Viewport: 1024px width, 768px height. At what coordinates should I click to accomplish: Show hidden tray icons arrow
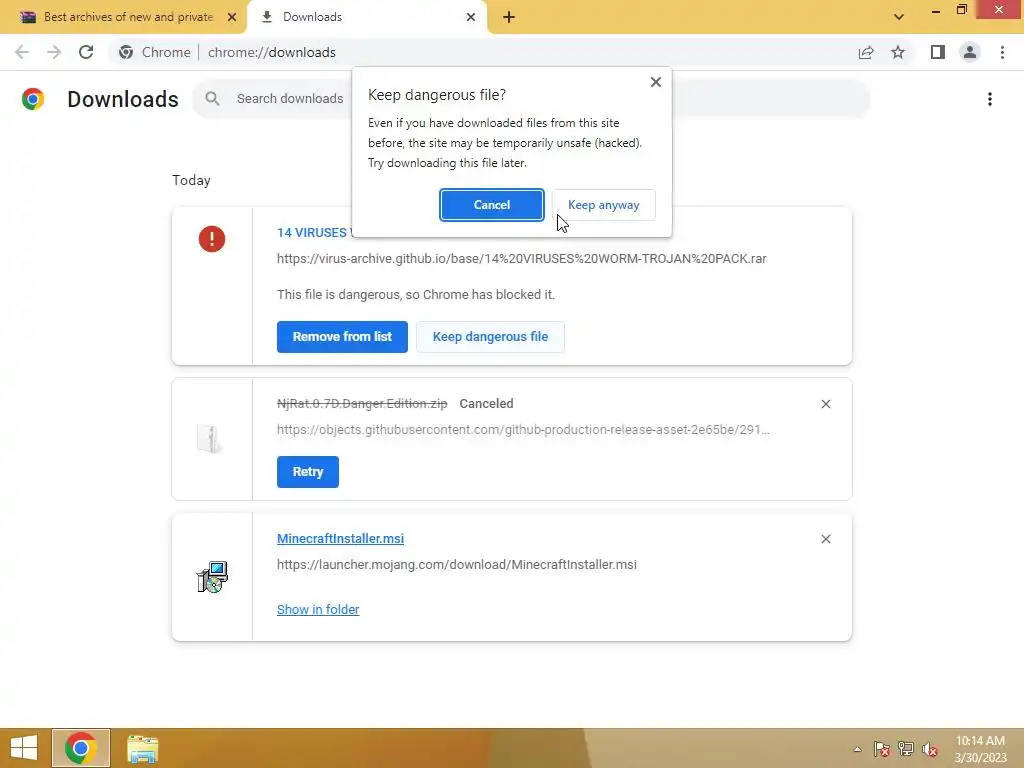click(x=857, y=749)
